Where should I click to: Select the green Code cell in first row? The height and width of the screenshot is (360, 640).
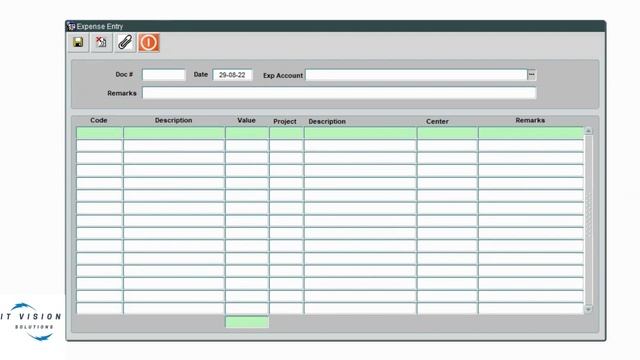coord(100,133)
